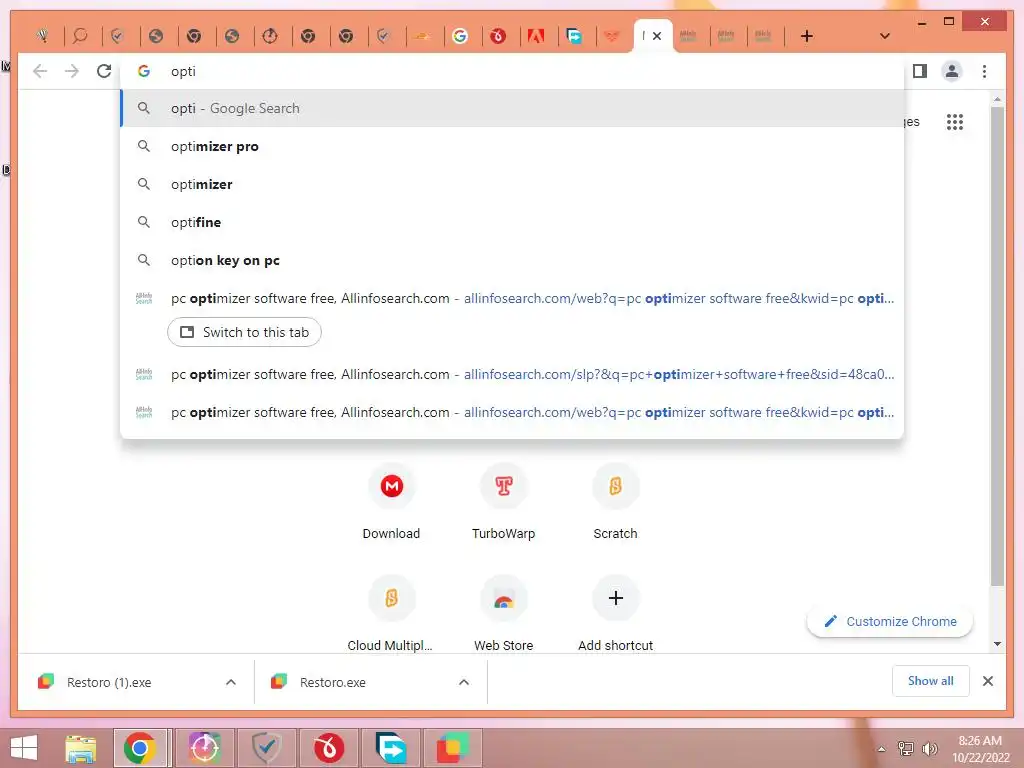Switch to the Adobe tab

pyautogui.click(x=536, y=36)
